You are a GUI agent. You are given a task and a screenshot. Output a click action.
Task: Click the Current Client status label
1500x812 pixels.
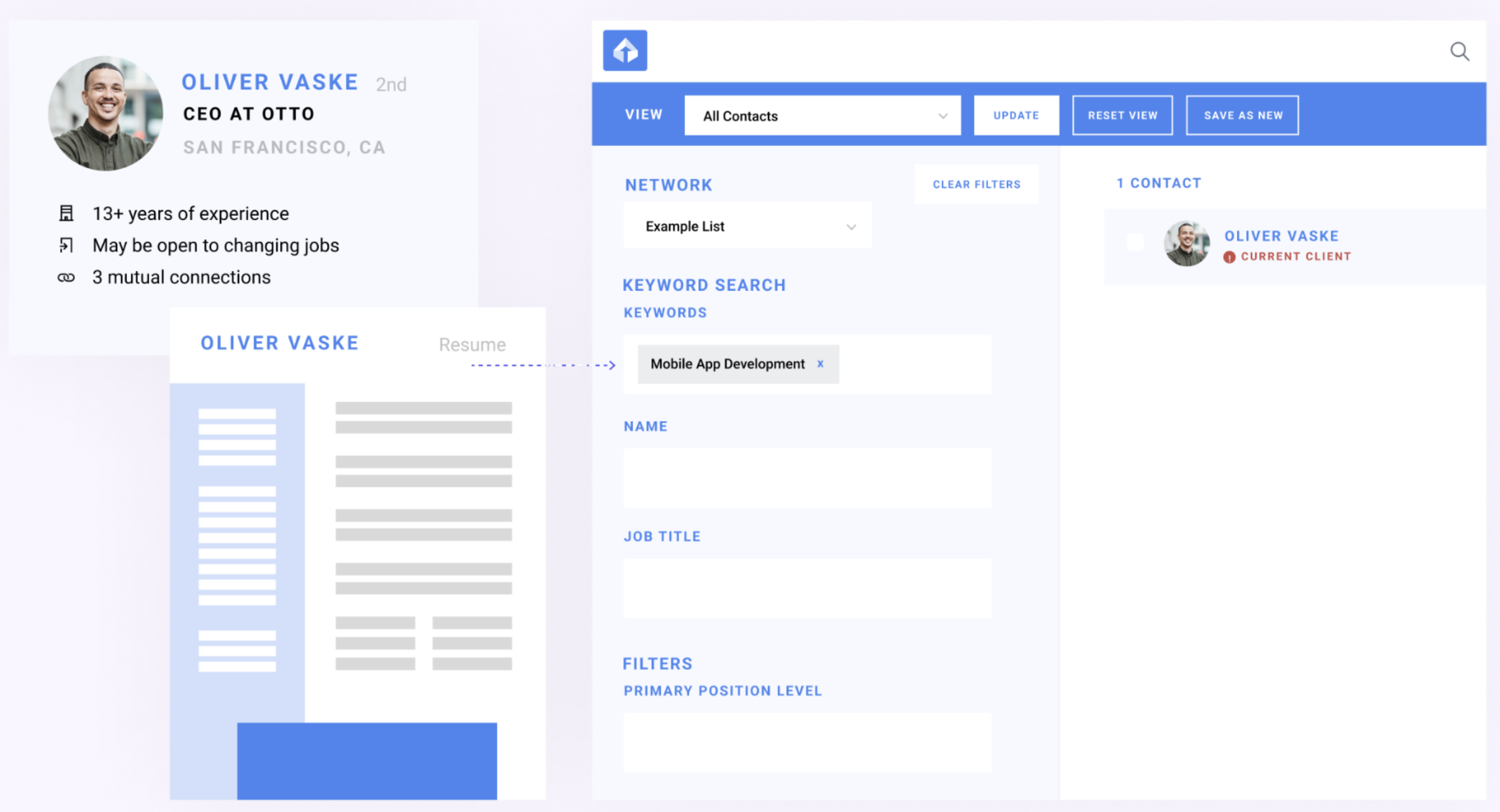[x=1296, y=257]
